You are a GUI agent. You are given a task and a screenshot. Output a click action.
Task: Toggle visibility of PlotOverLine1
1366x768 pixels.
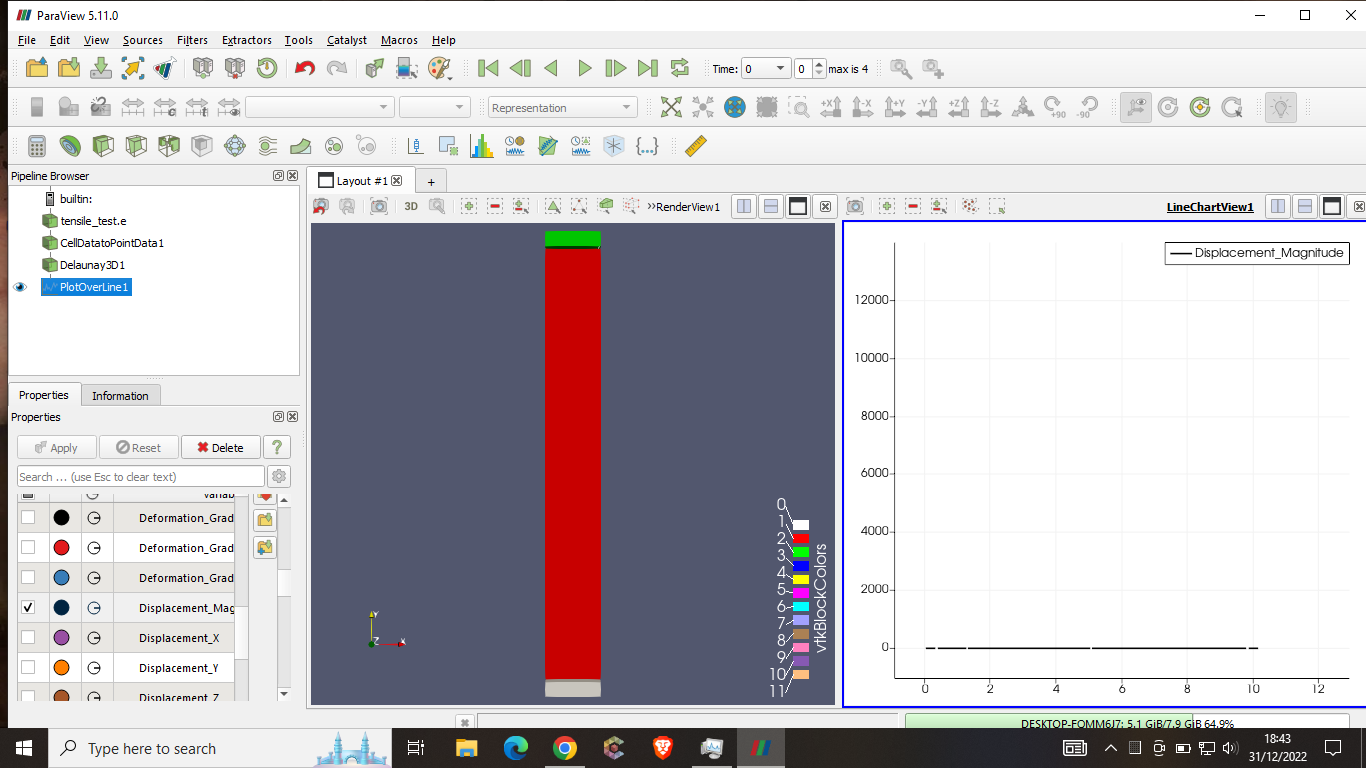(x=19, y=287)
